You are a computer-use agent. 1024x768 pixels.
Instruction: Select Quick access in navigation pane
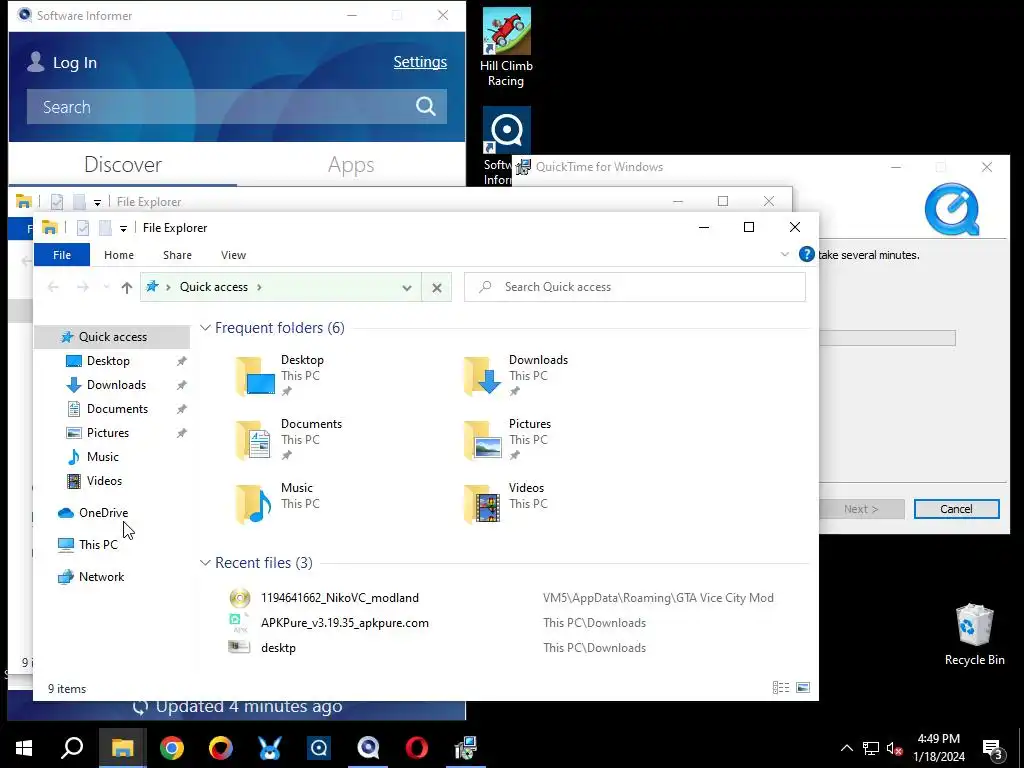click(112, 337)
